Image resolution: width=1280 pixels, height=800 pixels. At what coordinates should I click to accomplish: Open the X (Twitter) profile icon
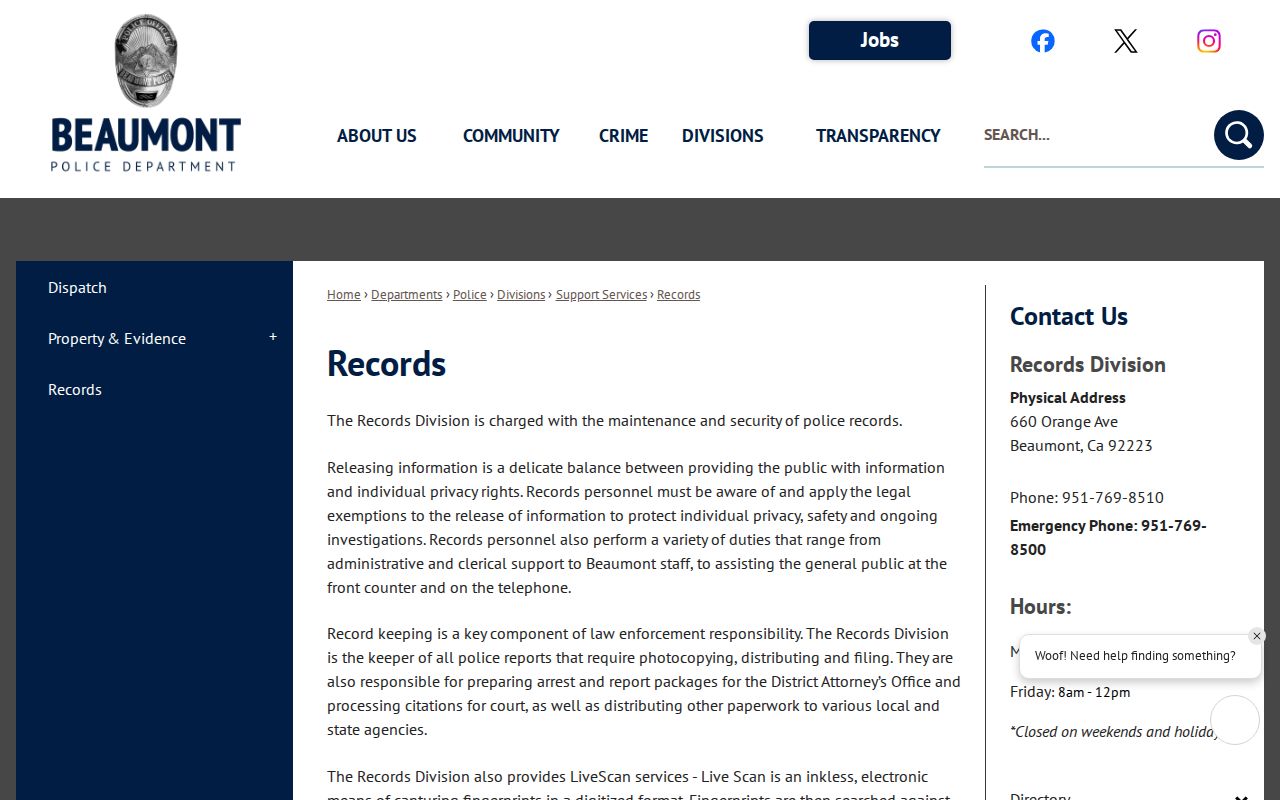click(1126, 41)
